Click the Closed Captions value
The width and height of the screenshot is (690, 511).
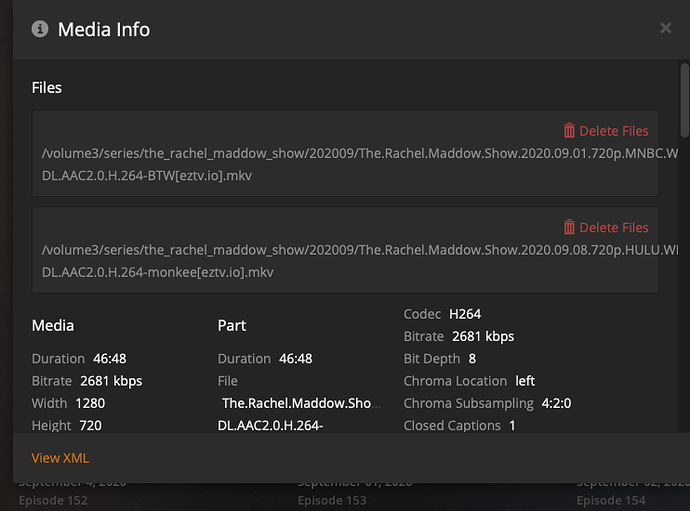click(x=512, y=425)
